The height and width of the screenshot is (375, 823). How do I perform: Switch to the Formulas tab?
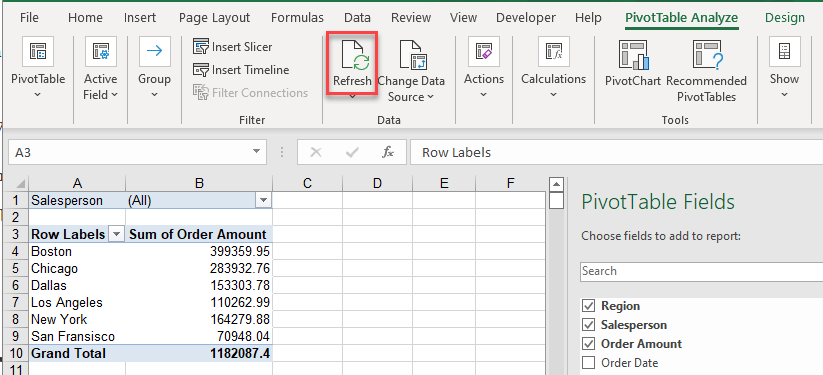pyautogui.click(x=297, y=18)
